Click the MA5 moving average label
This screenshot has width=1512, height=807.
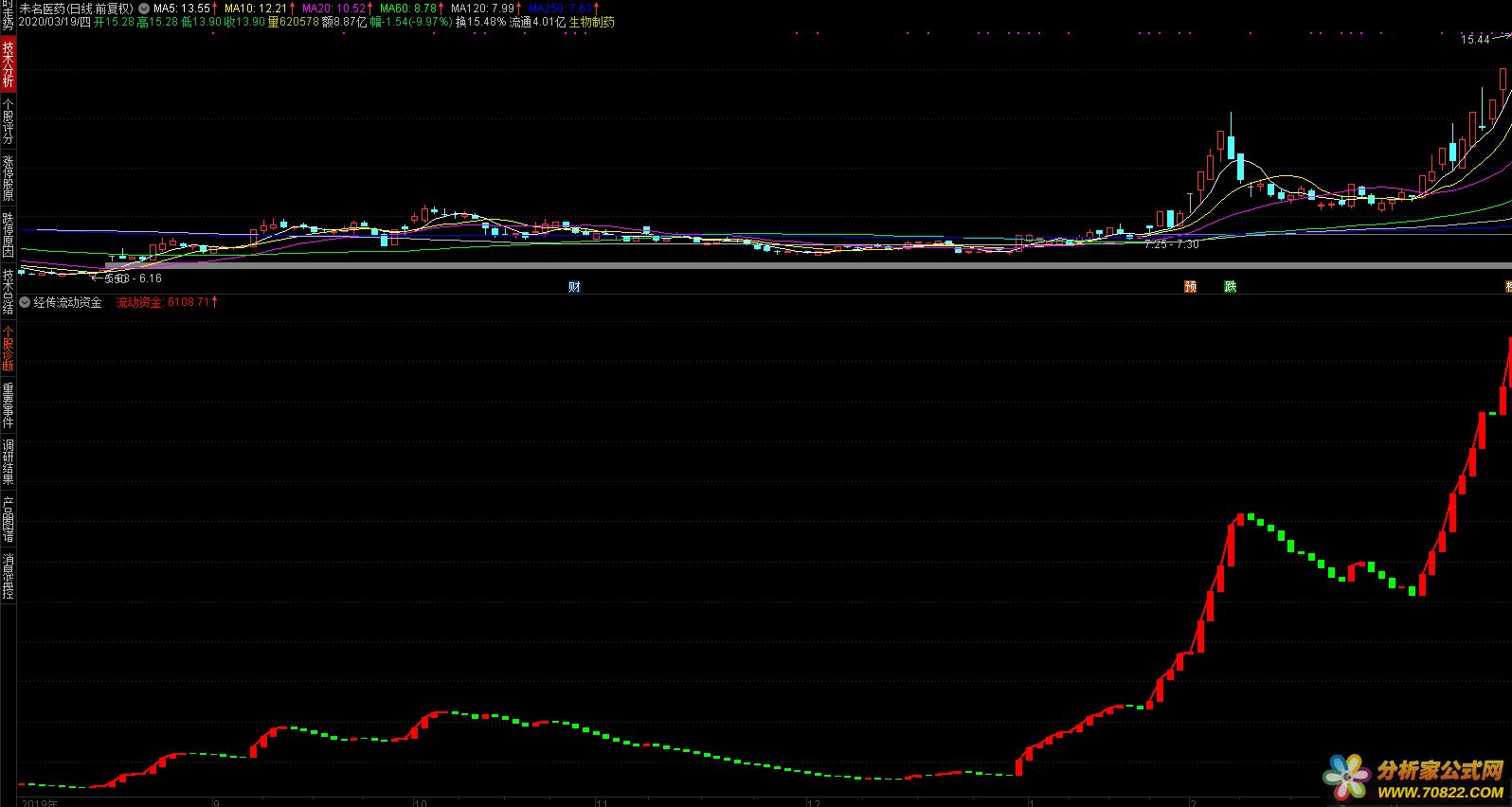click(182, 9)
